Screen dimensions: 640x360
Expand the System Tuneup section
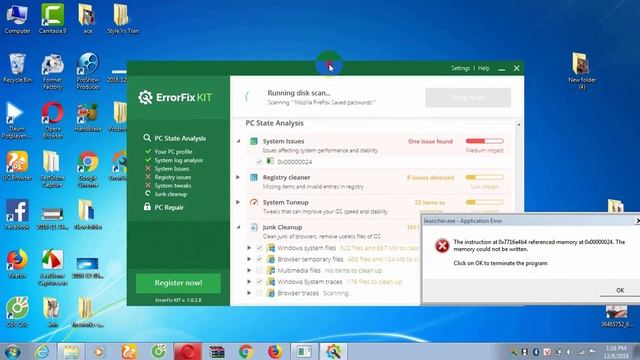click(x=238, y=202)
